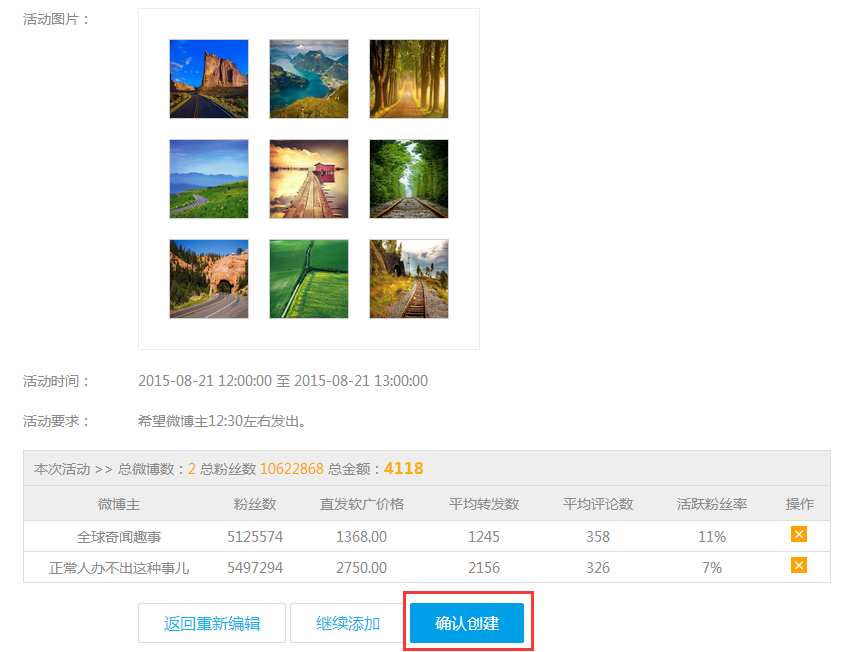
Task: Open the red rock canyon road thumbnail
Action: pyautogui.click(x=209, y=79)
